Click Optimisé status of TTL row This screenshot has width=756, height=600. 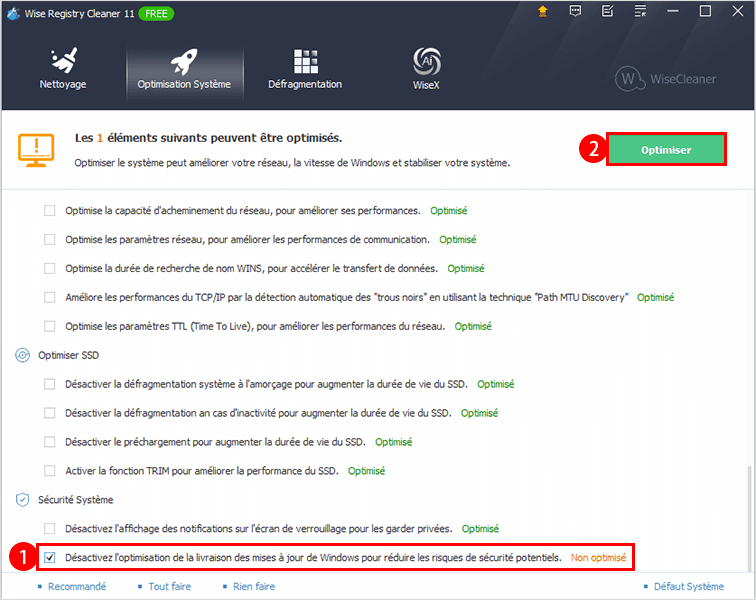point(473,327)
